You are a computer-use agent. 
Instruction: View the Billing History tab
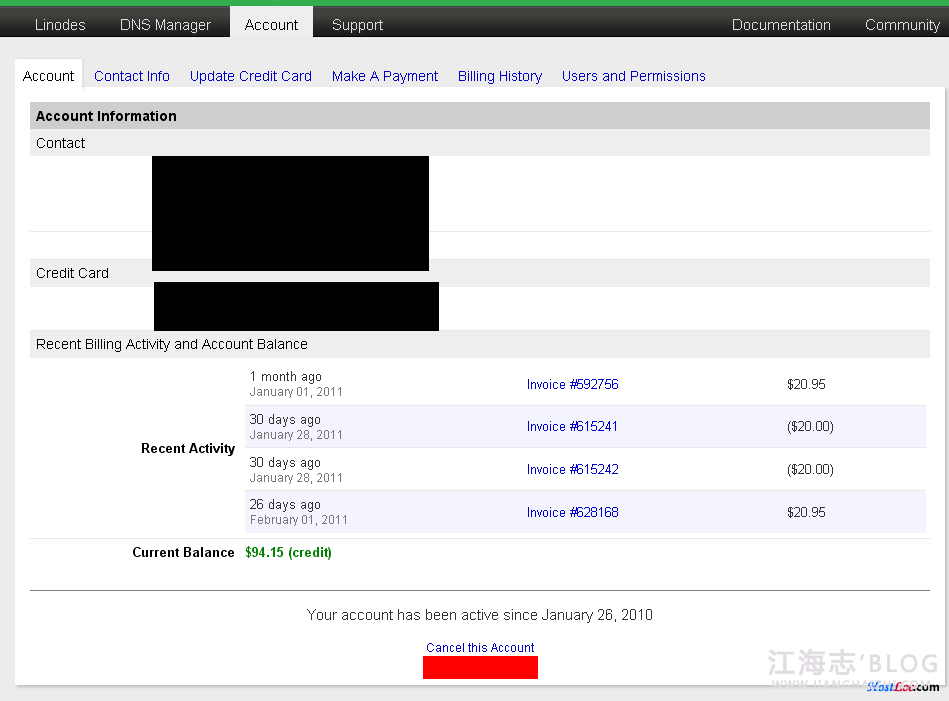(x=500, y=76)
